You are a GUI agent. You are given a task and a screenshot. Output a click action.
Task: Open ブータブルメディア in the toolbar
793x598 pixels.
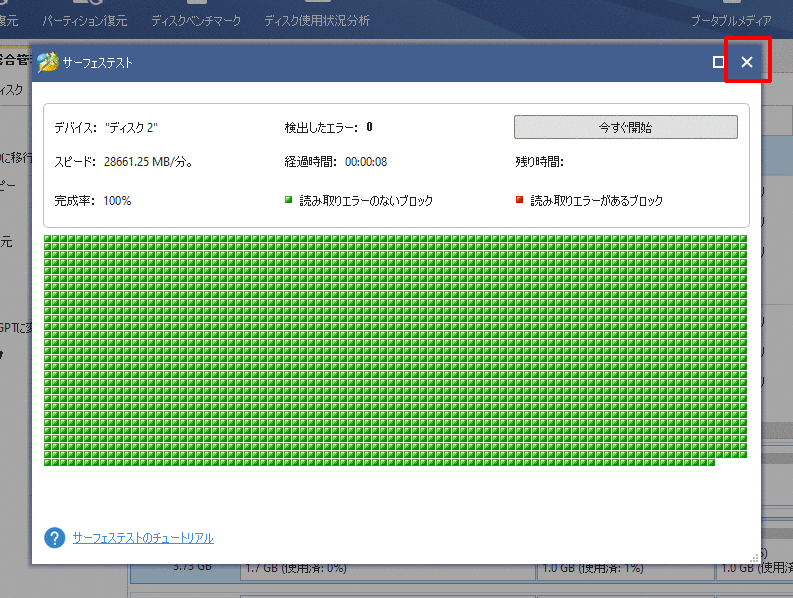pos(731,20)
